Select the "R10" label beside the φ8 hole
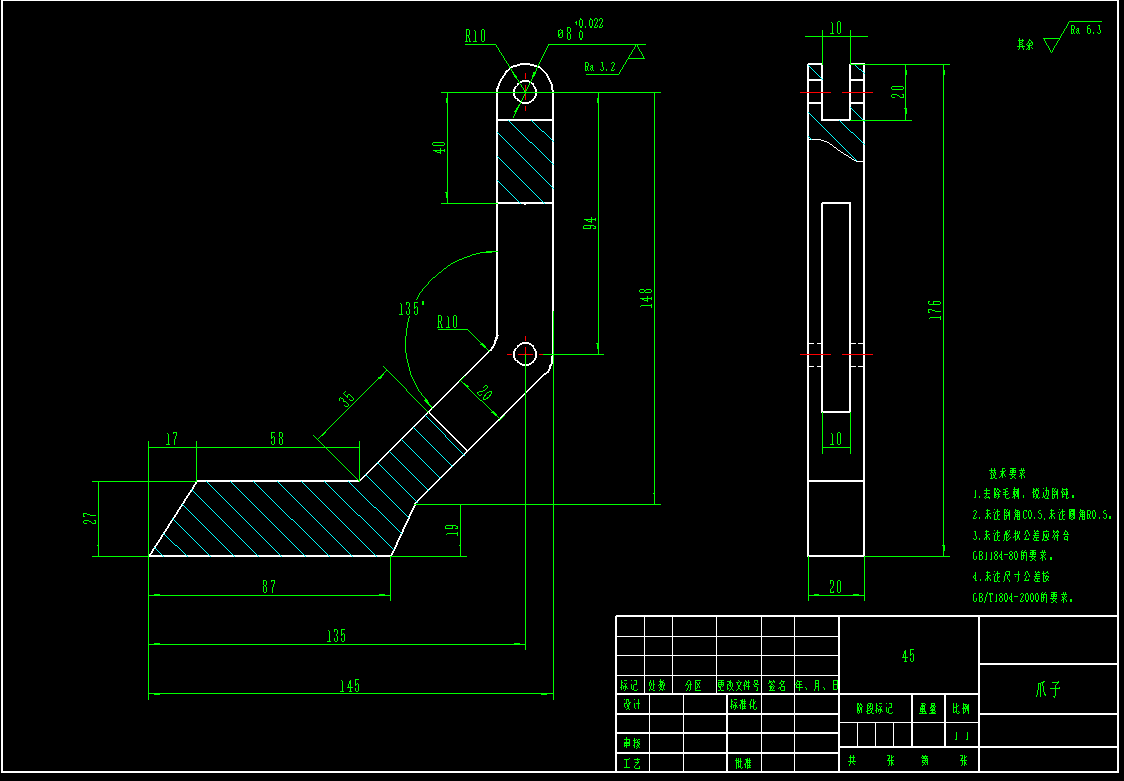Viewport: 1124px width, 781px height. (x=476, y=36)
